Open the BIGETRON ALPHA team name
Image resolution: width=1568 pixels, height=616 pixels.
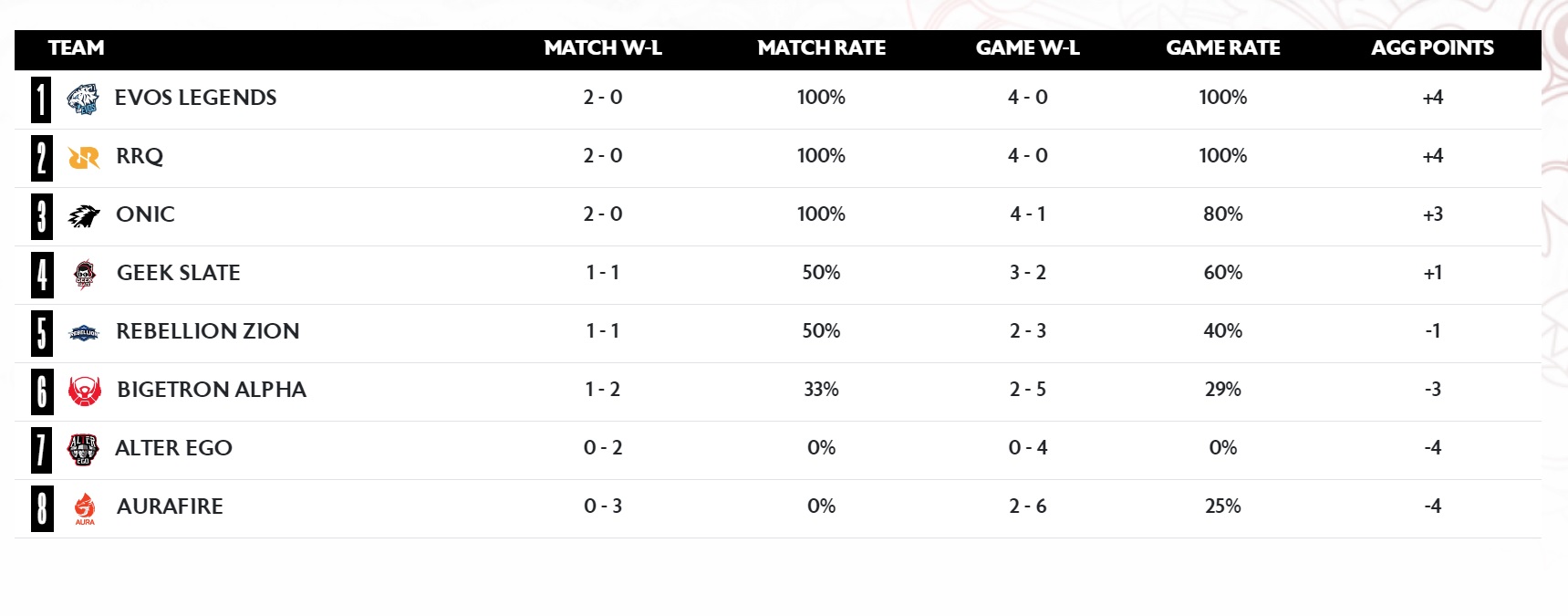pos(212,390)
